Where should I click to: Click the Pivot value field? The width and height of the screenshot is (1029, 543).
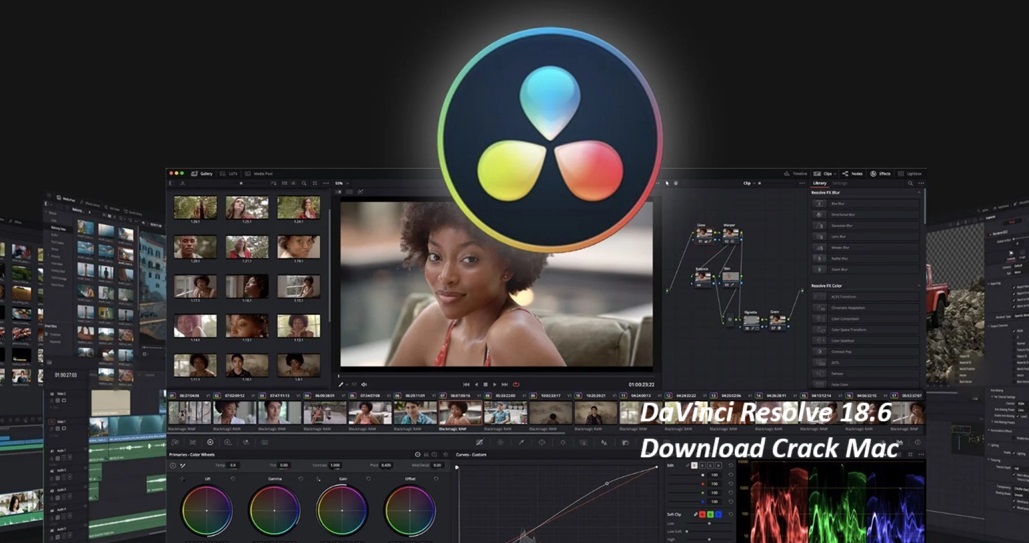click(x=387, y=465)
